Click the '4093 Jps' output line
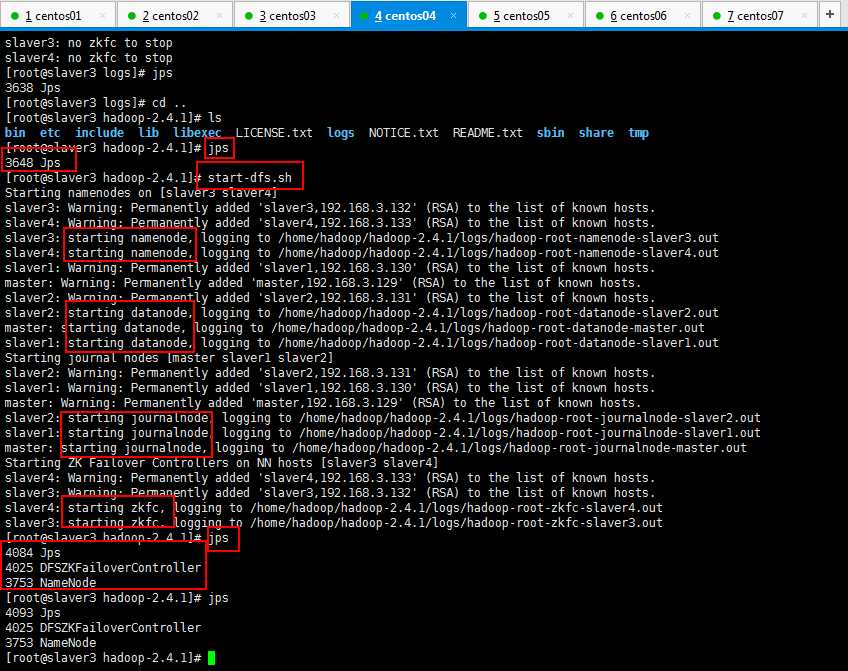The width and height of the screenshot is (848, 671). pos(32,613)
